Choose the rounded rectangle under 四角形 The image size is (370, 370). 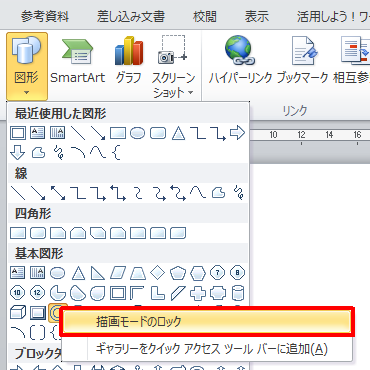click(x=38, y=233)
